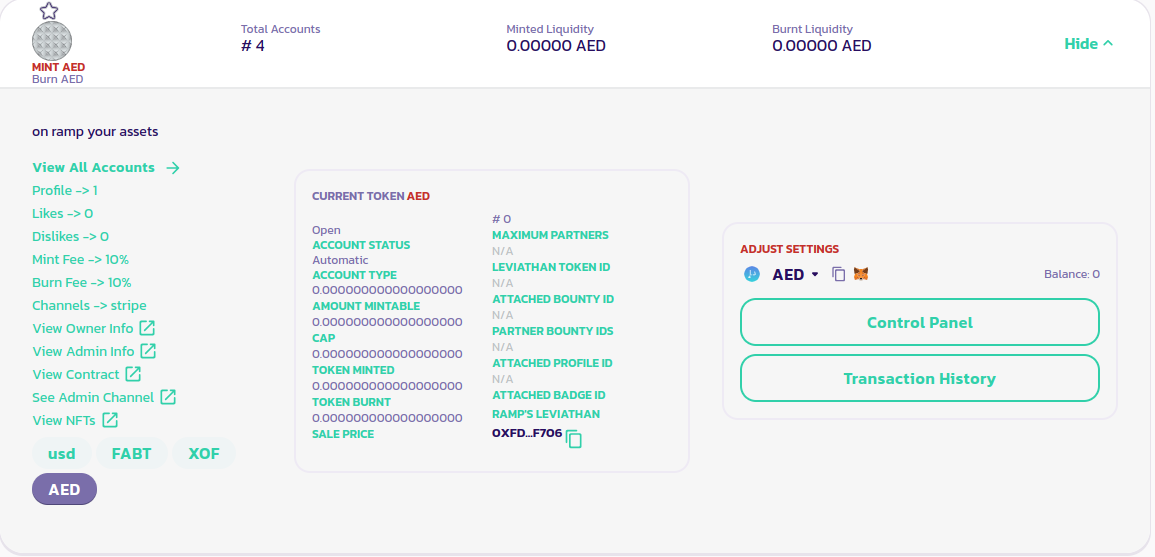Image resolution: width=1155 pixels, height=557 pixels.
Task: Click the round AED token avatar
Action: [52, 41]
